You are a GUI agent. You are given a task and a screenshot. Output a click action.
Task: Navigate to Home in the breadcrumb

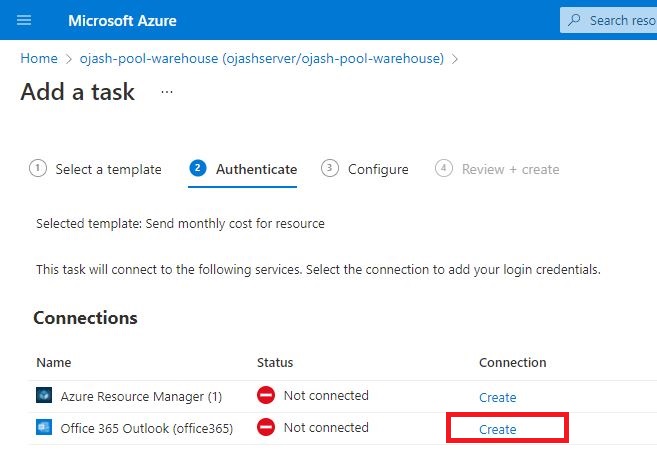[39, 59]
